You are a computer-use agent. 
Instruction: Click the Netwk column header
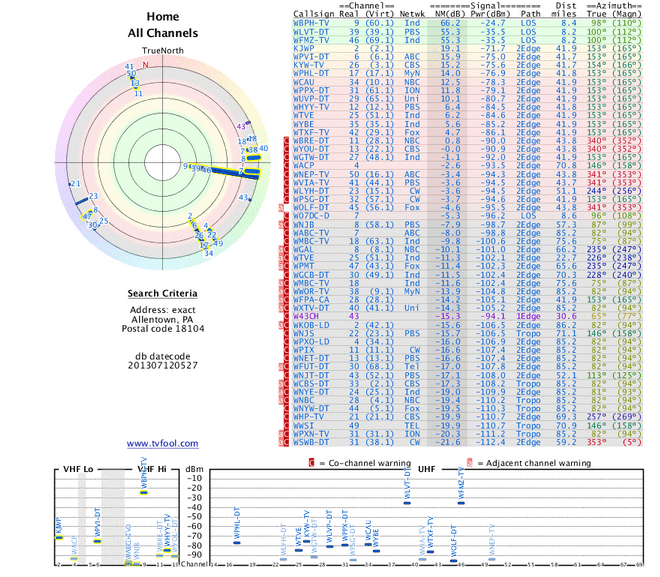click(x=412, y=14)
